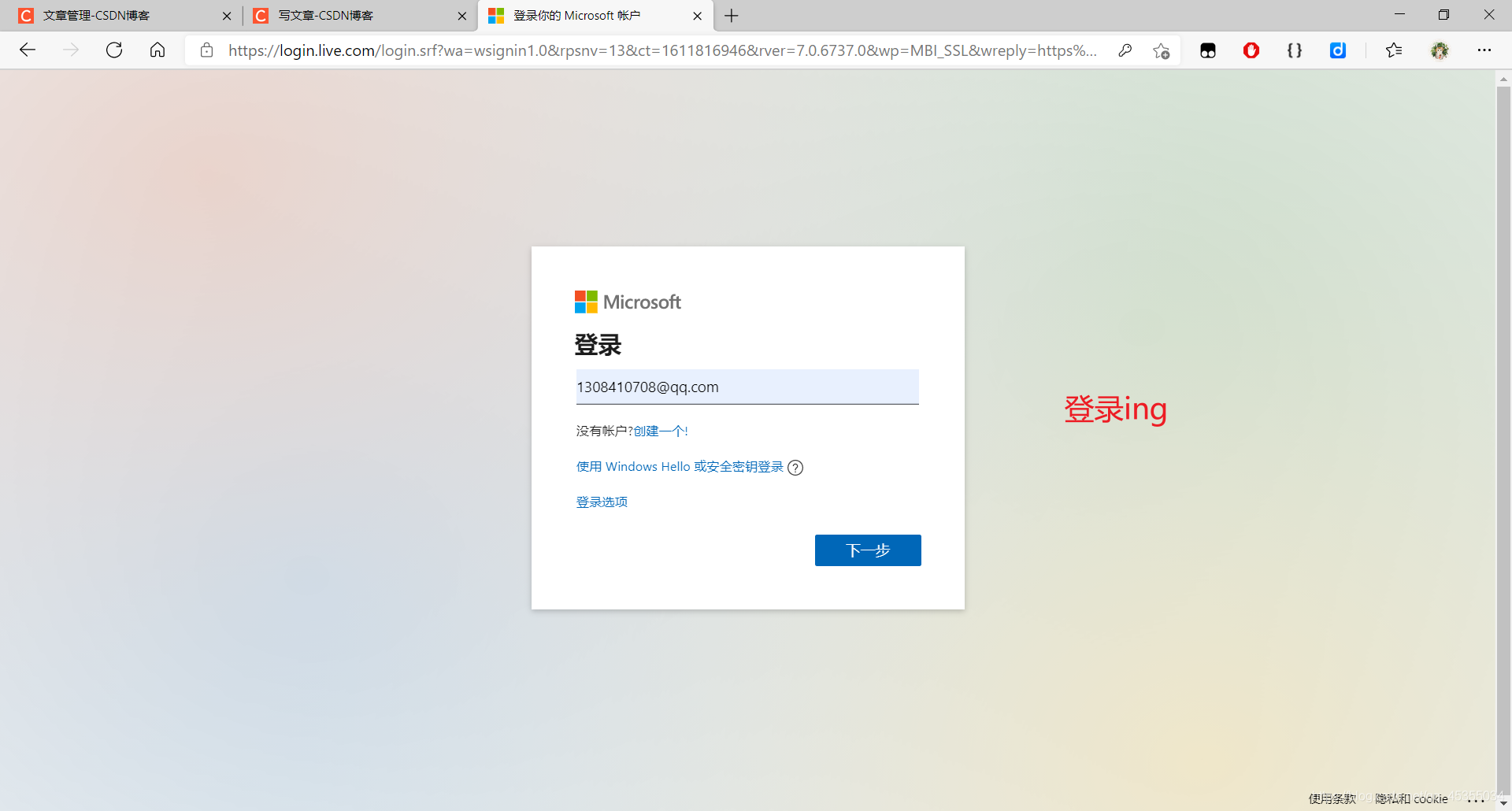This screenshot has width=1512, height=811.
Task: Click the scrollbar down arrow
Action: (1503, 803)
